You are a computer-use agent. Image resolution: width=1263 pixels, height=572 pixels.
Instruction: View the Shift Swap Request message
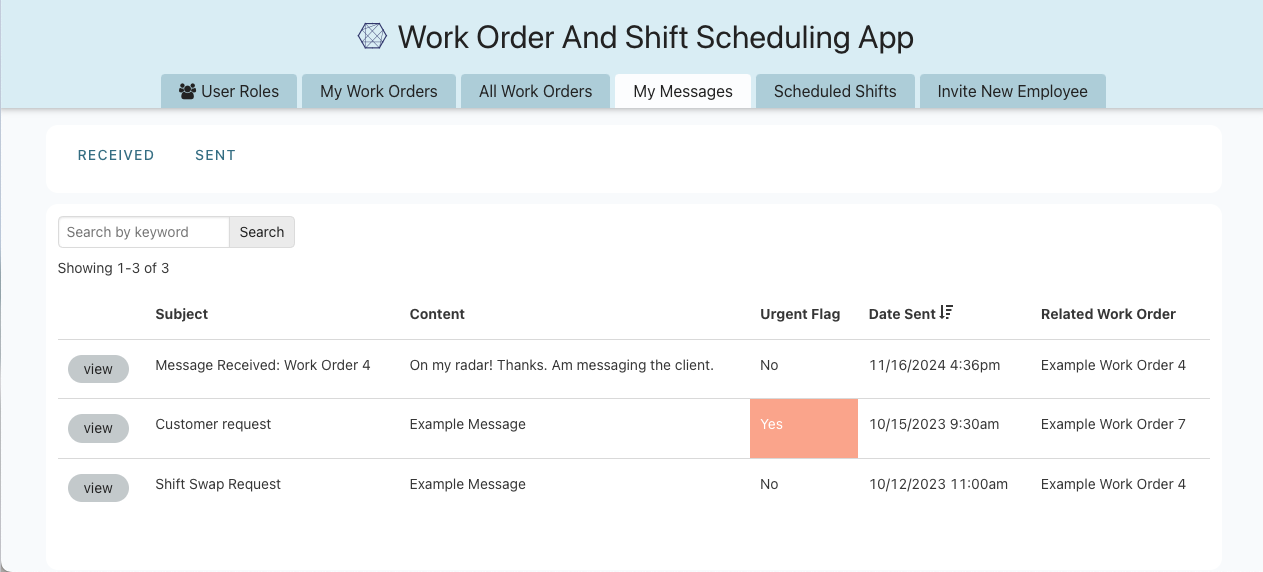point(98,488)
